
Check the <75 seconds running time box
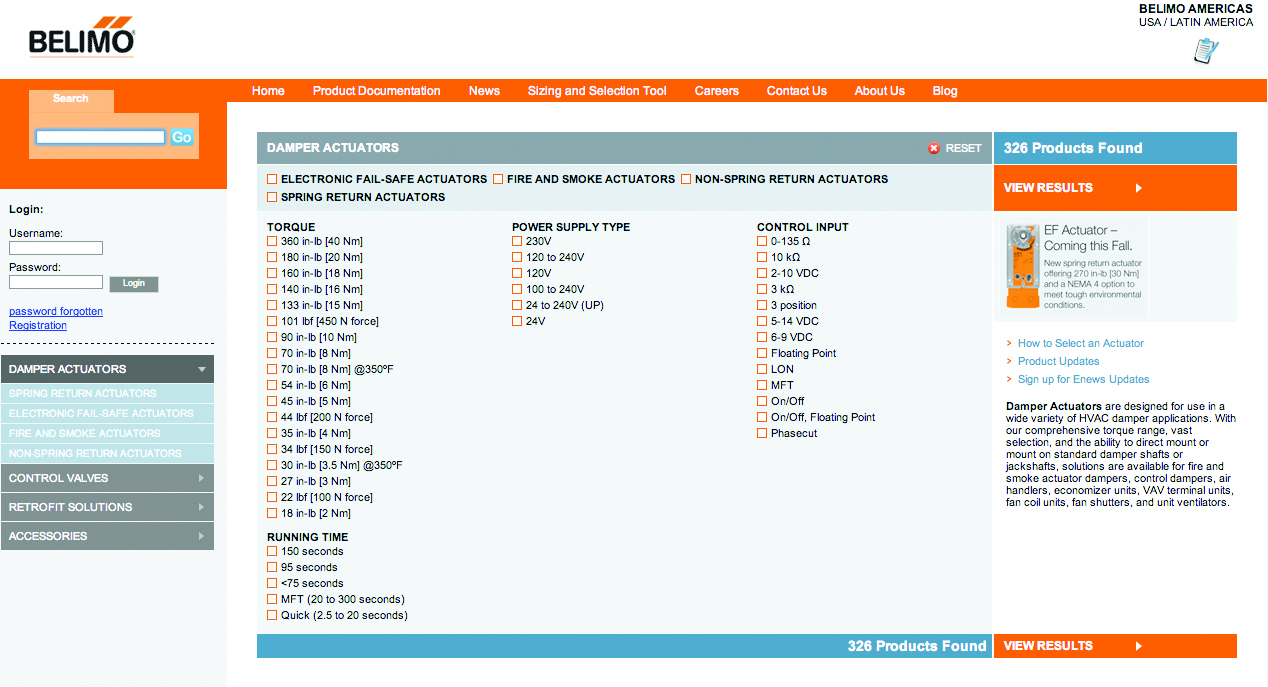pos(272,583)
